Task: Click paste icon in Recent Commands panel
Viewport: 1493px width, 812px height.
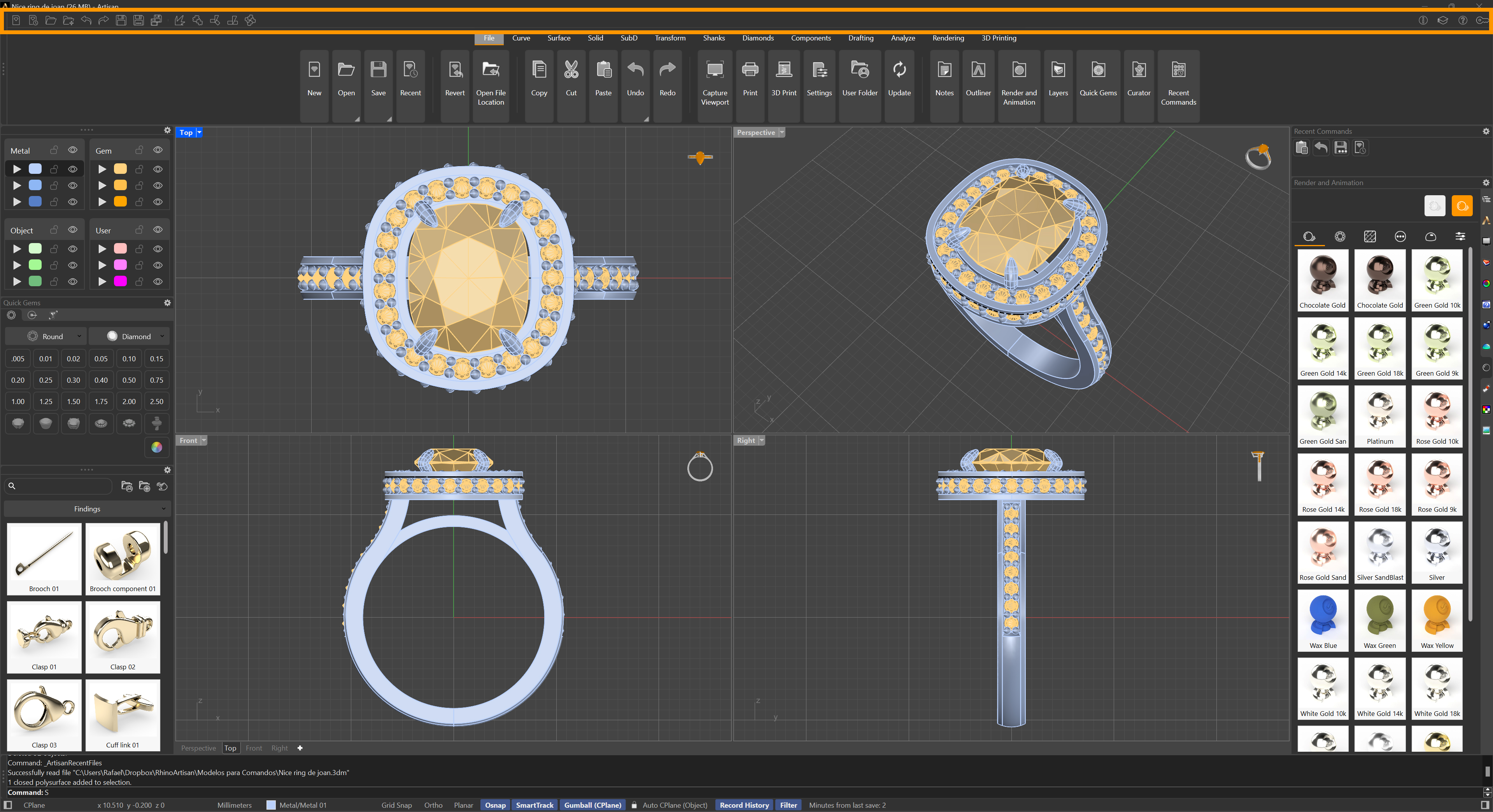Action: [1302, 148]
